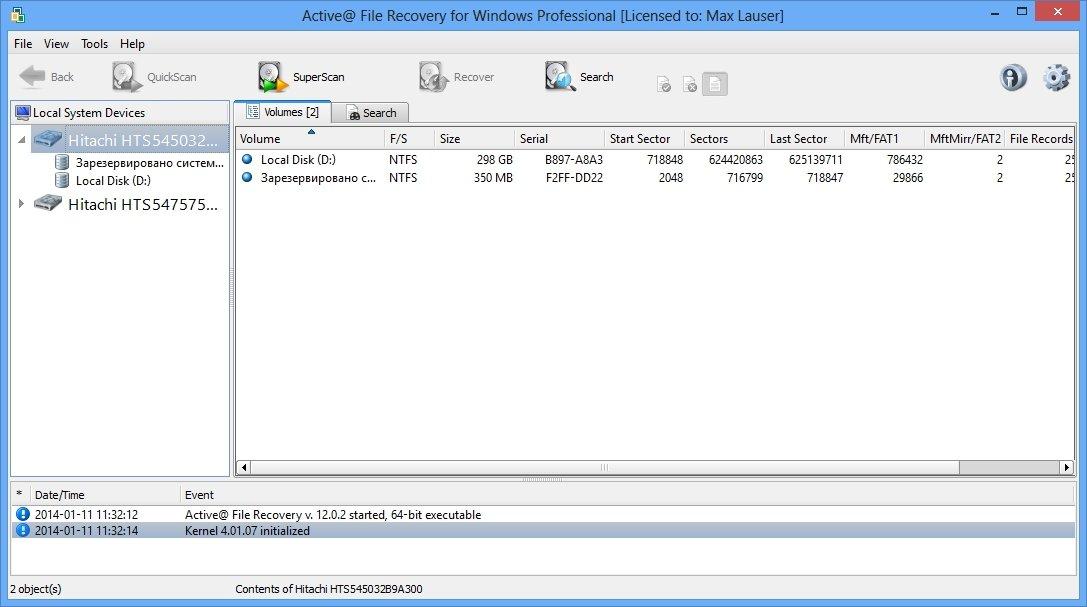1087x607 pixels.
Task: Start a QuickScan from the toolbar
Action: (154, 77)
